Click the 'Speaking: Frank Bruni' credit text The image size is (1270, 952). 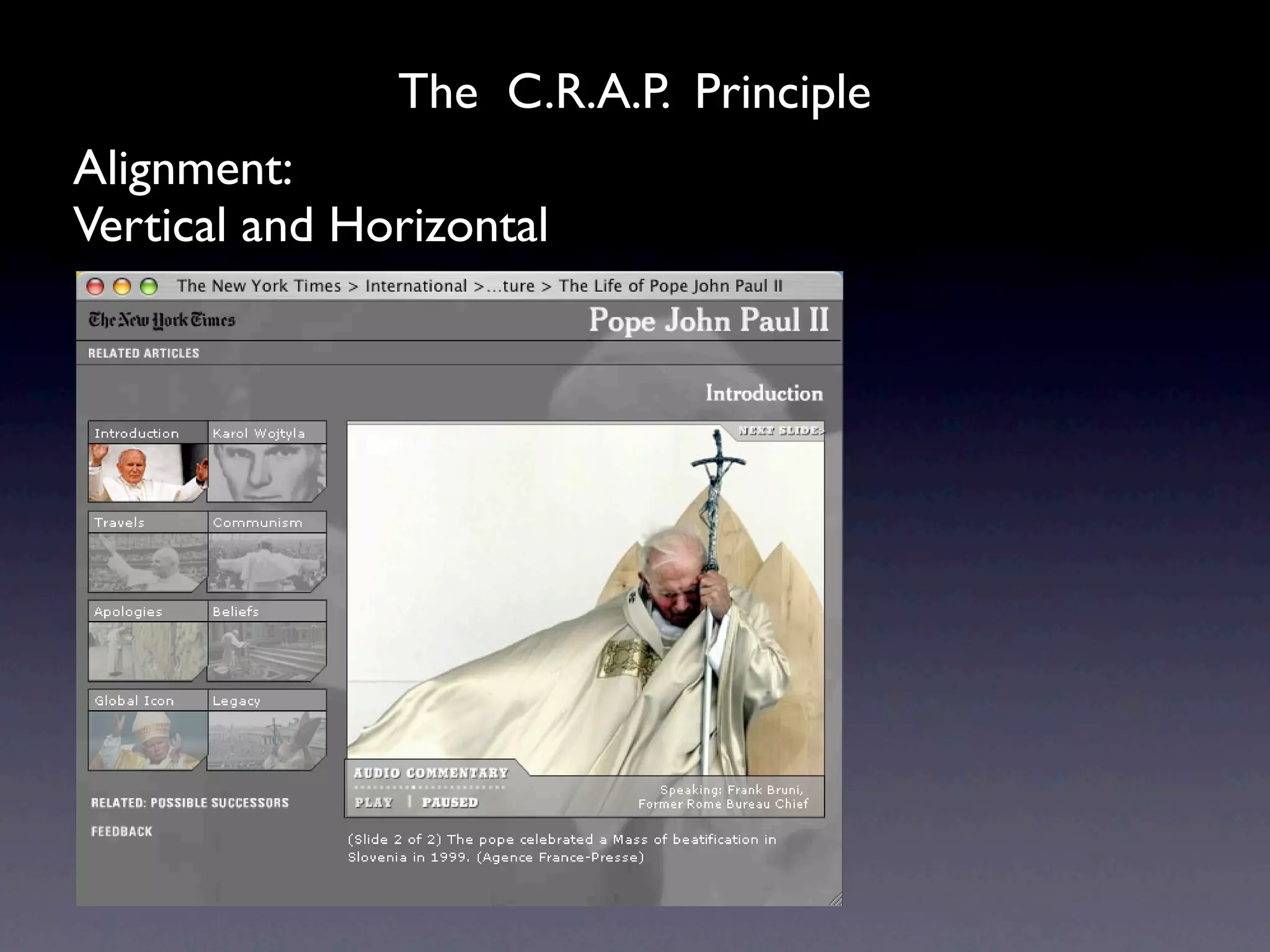point(723,797)
